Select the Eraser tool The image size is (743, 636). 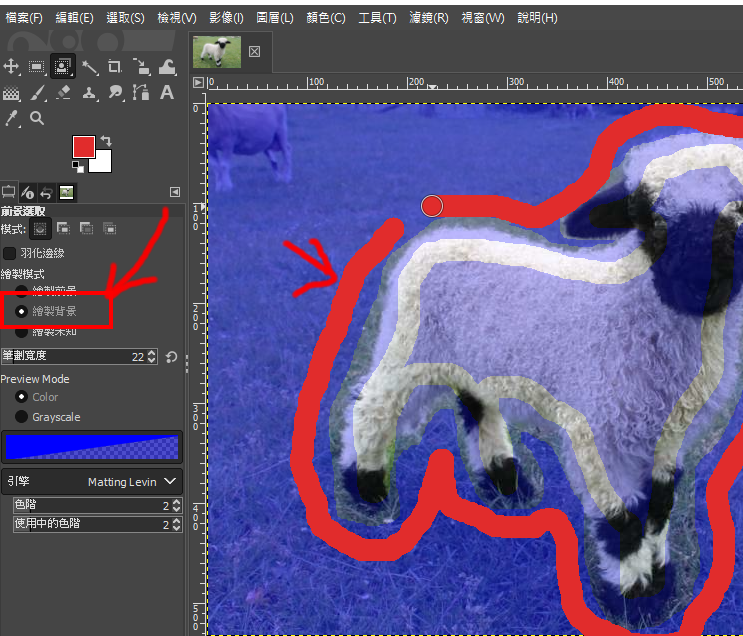(63, 92)
